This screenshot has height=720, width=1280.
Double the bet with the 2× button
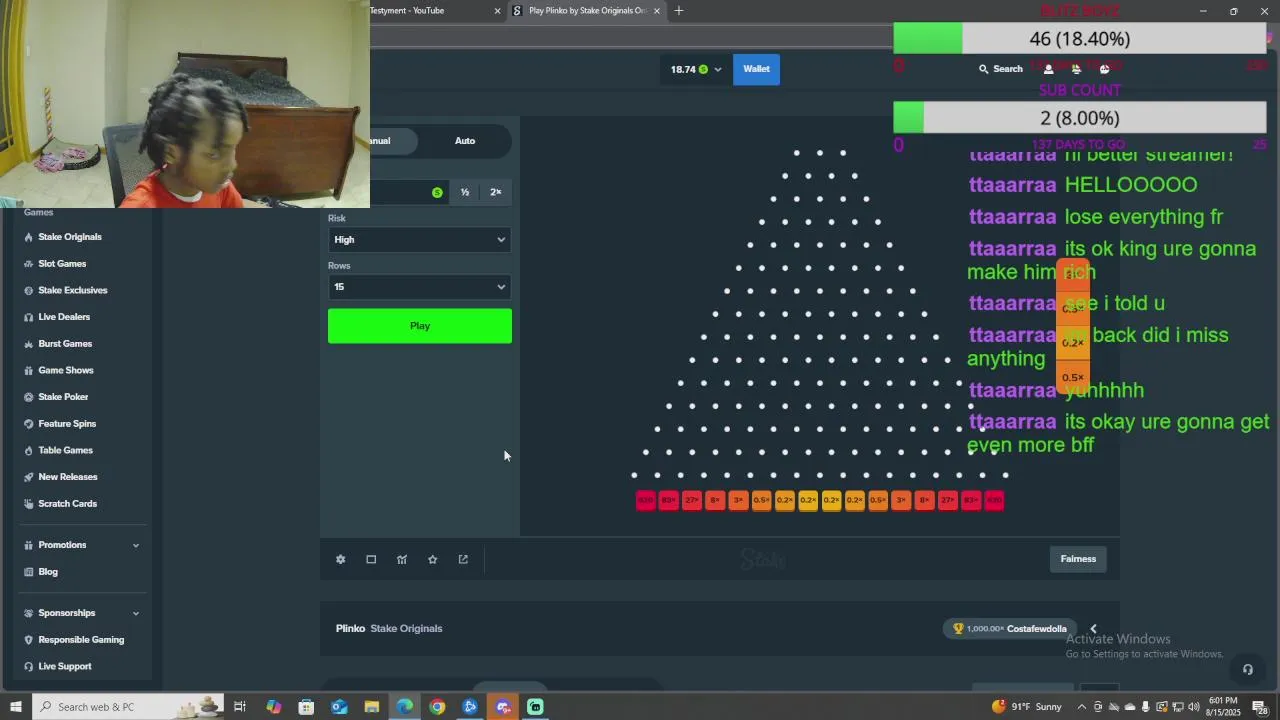point(496,192)
